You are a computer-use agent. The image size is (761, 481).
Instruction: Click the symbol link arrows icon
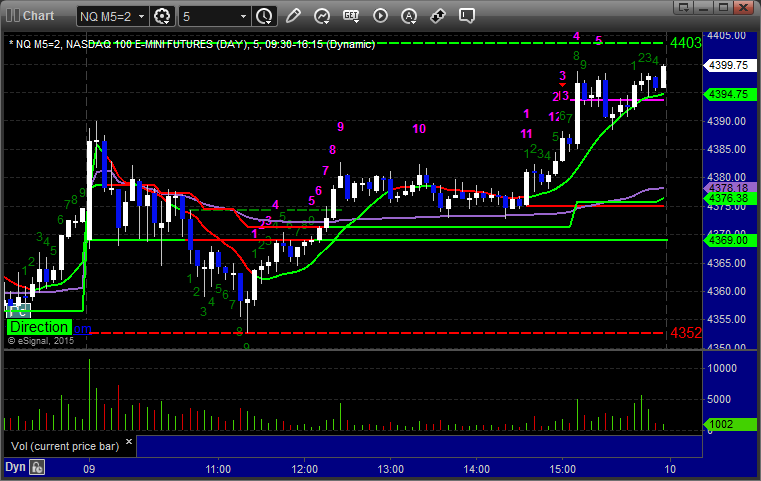point(438,16)
